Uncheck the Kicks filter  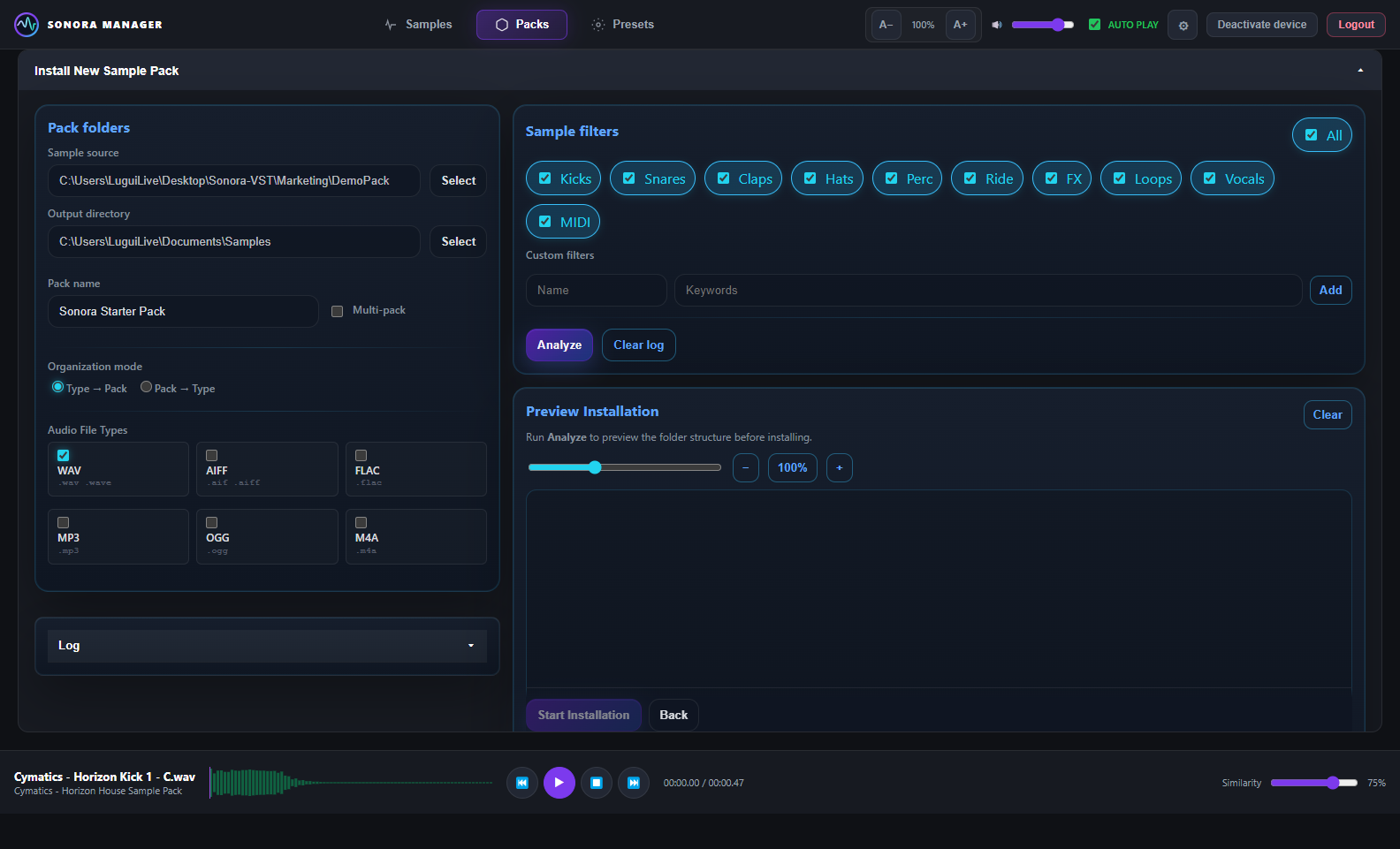coord(545,178)
